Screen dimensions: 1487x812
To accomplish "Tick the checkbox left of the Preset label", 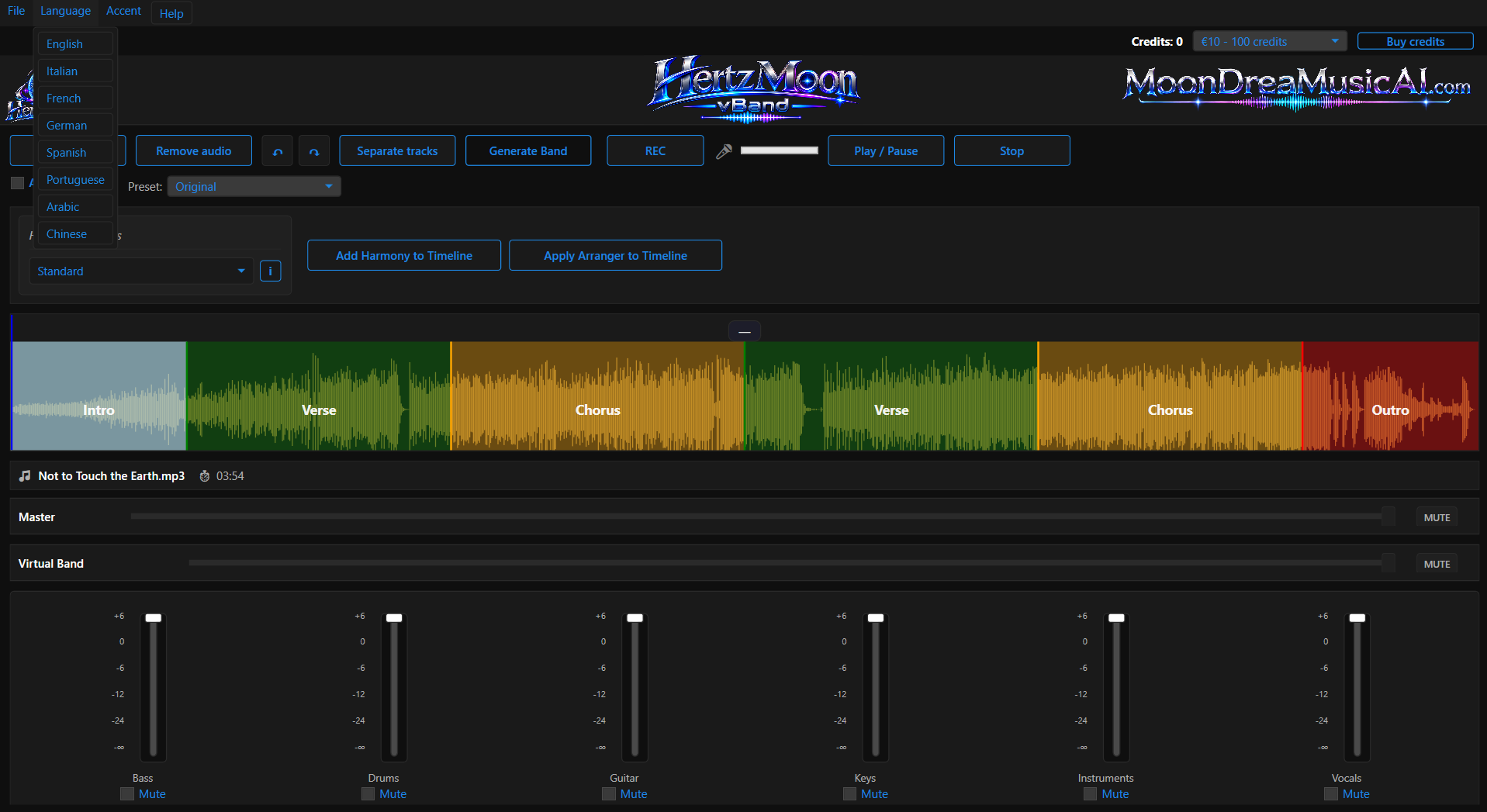I will point(17,183).
